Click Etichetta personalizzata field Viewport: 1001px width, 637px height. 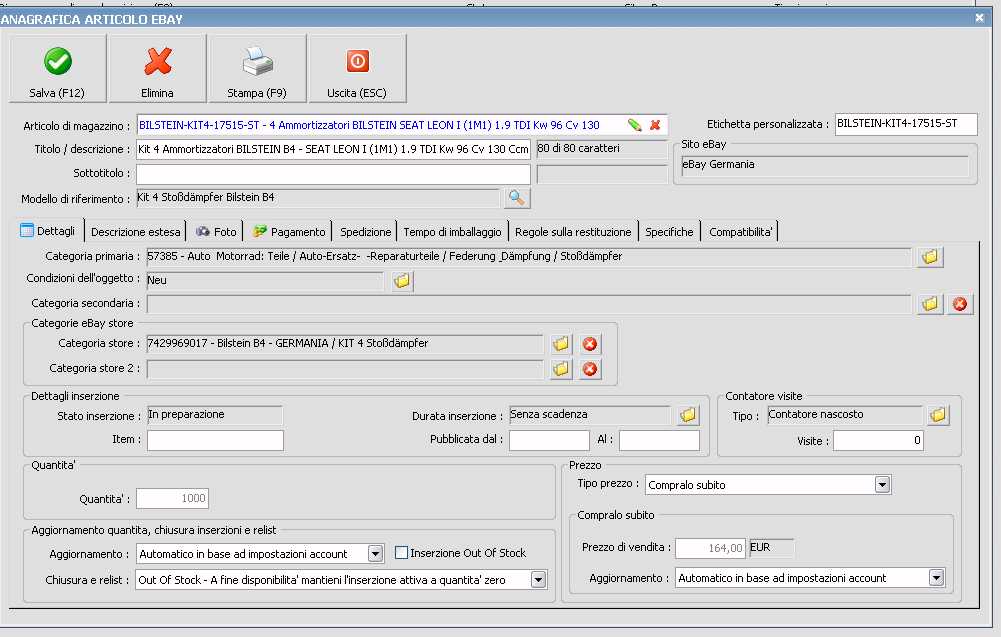click(x=906, y=124)
